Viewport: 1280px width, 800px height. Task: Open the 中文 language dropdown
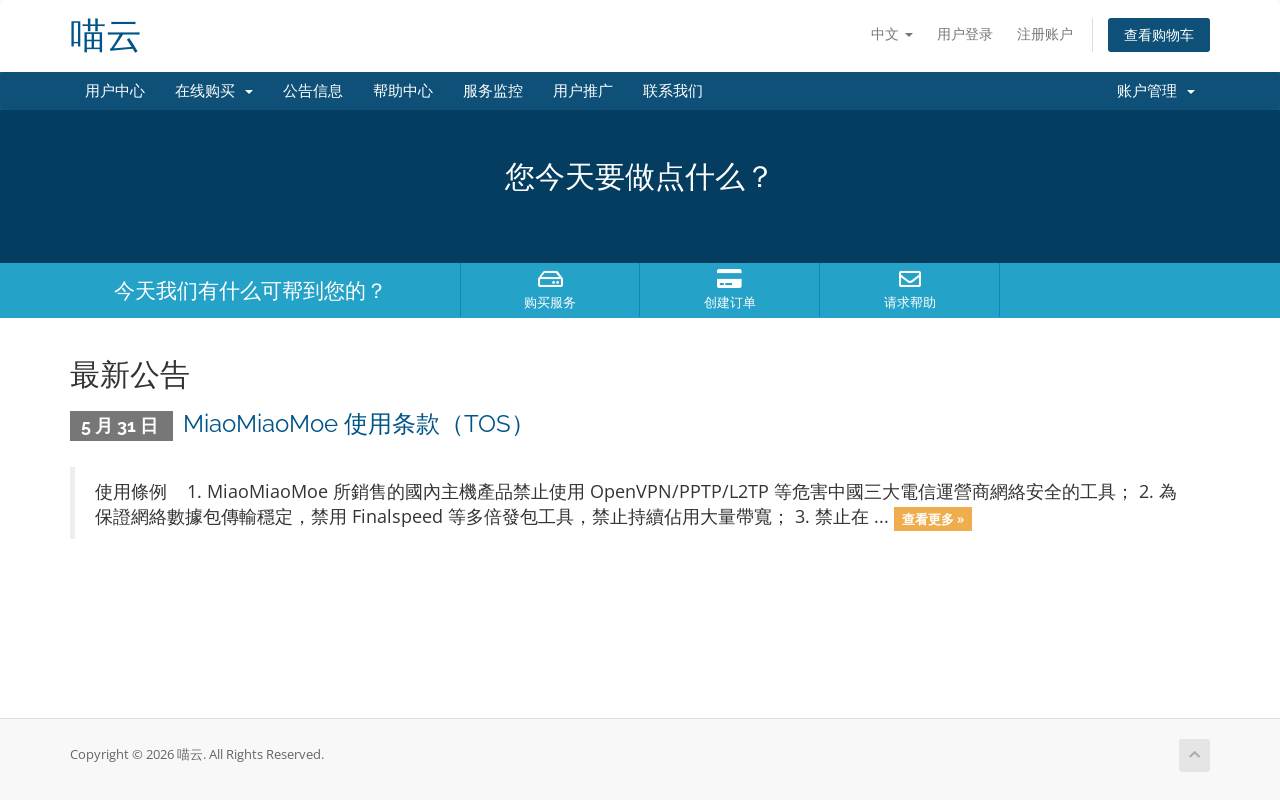pos(892,34)
